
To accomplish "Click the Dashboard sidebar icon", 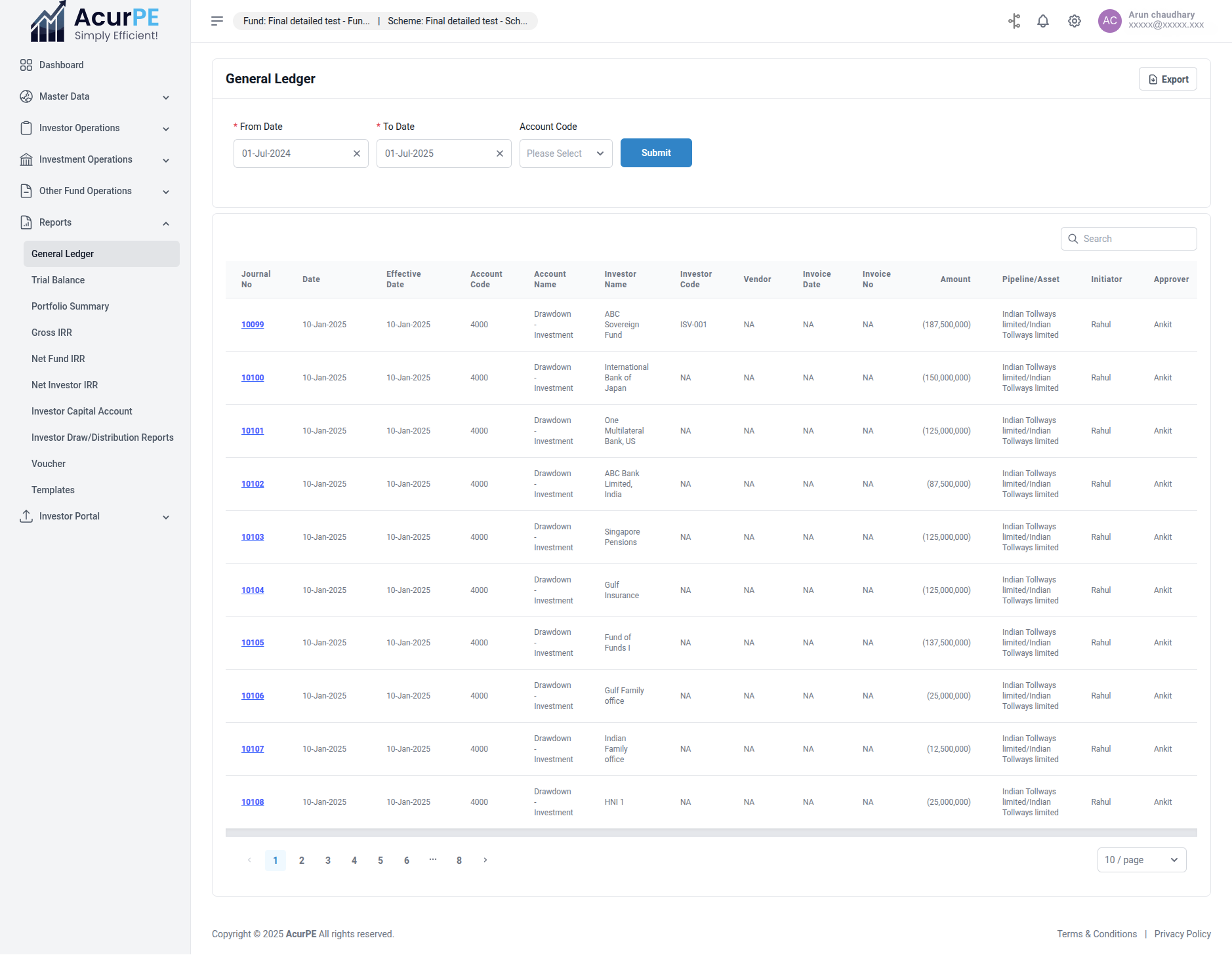I will pyautogui.click(x=26, y=65).
